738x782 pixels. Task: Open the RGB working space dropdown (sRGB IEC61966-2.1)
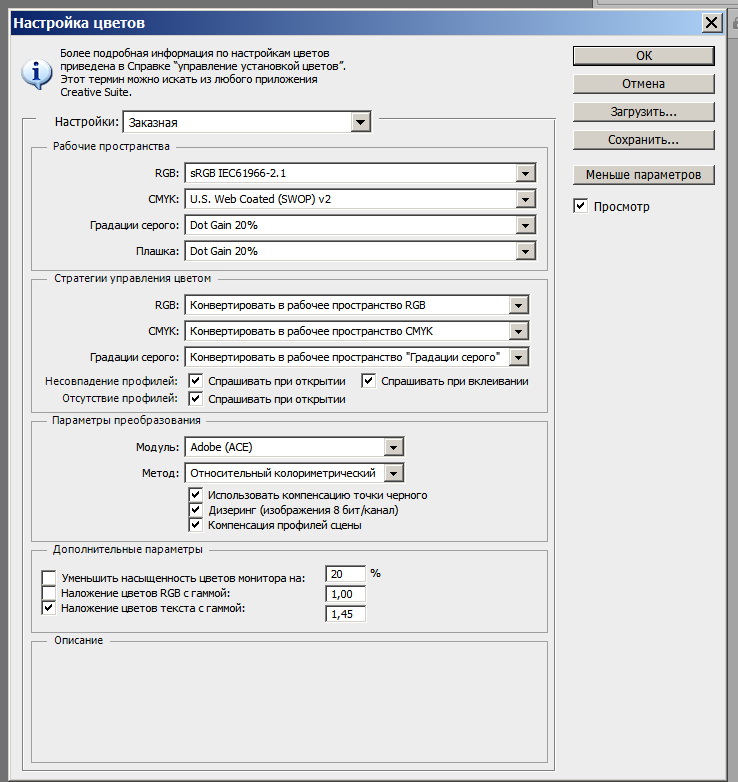click(360, 173)
